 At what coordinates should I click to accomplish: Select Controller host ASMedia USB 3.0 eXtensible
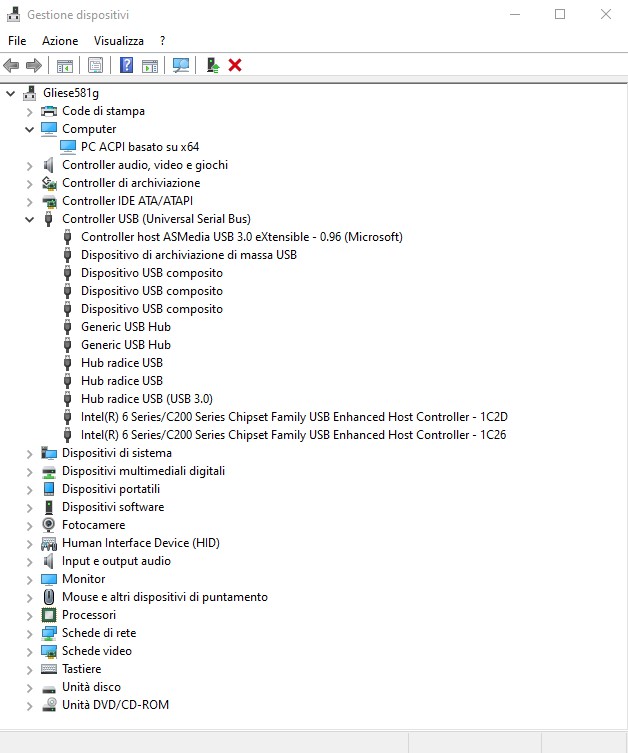tap(242, 237)
